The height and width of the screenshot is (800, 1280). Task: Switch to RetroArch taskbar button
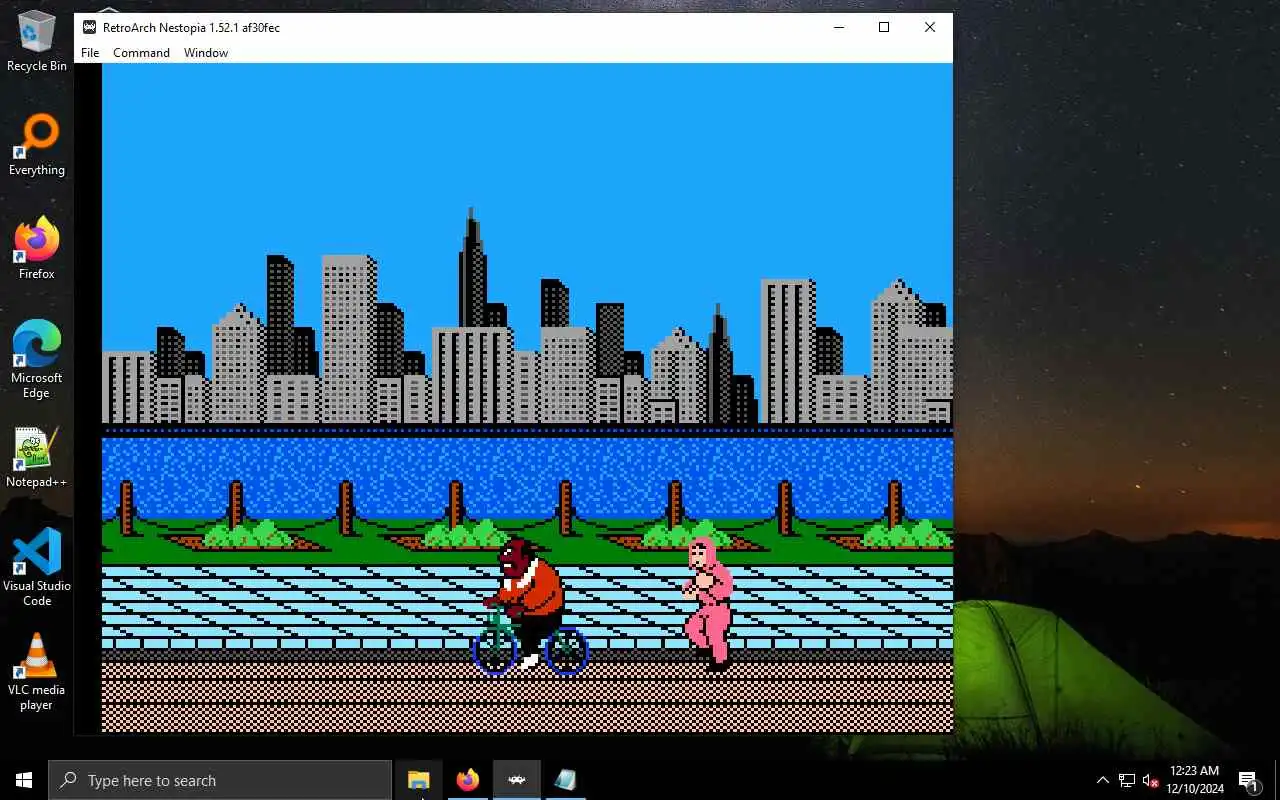pyautogui.click(x=517, y=780)
